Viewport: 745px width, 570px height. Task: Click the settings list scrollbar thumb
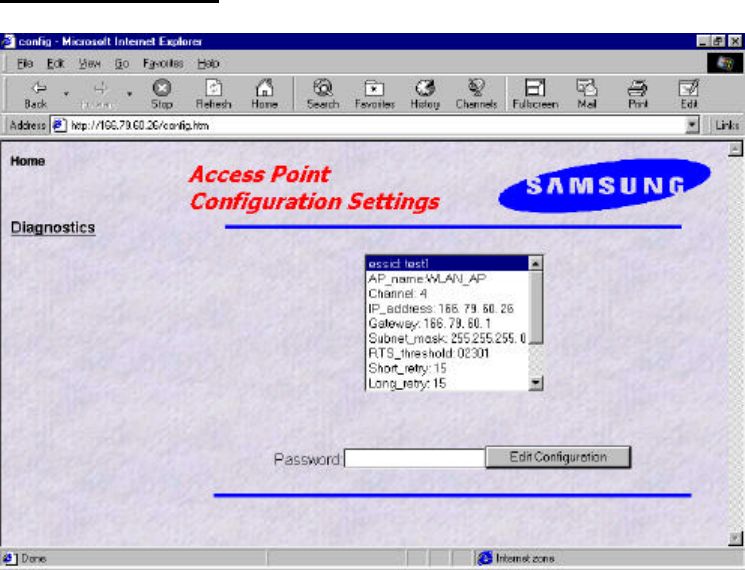click(x=535, y=307)
